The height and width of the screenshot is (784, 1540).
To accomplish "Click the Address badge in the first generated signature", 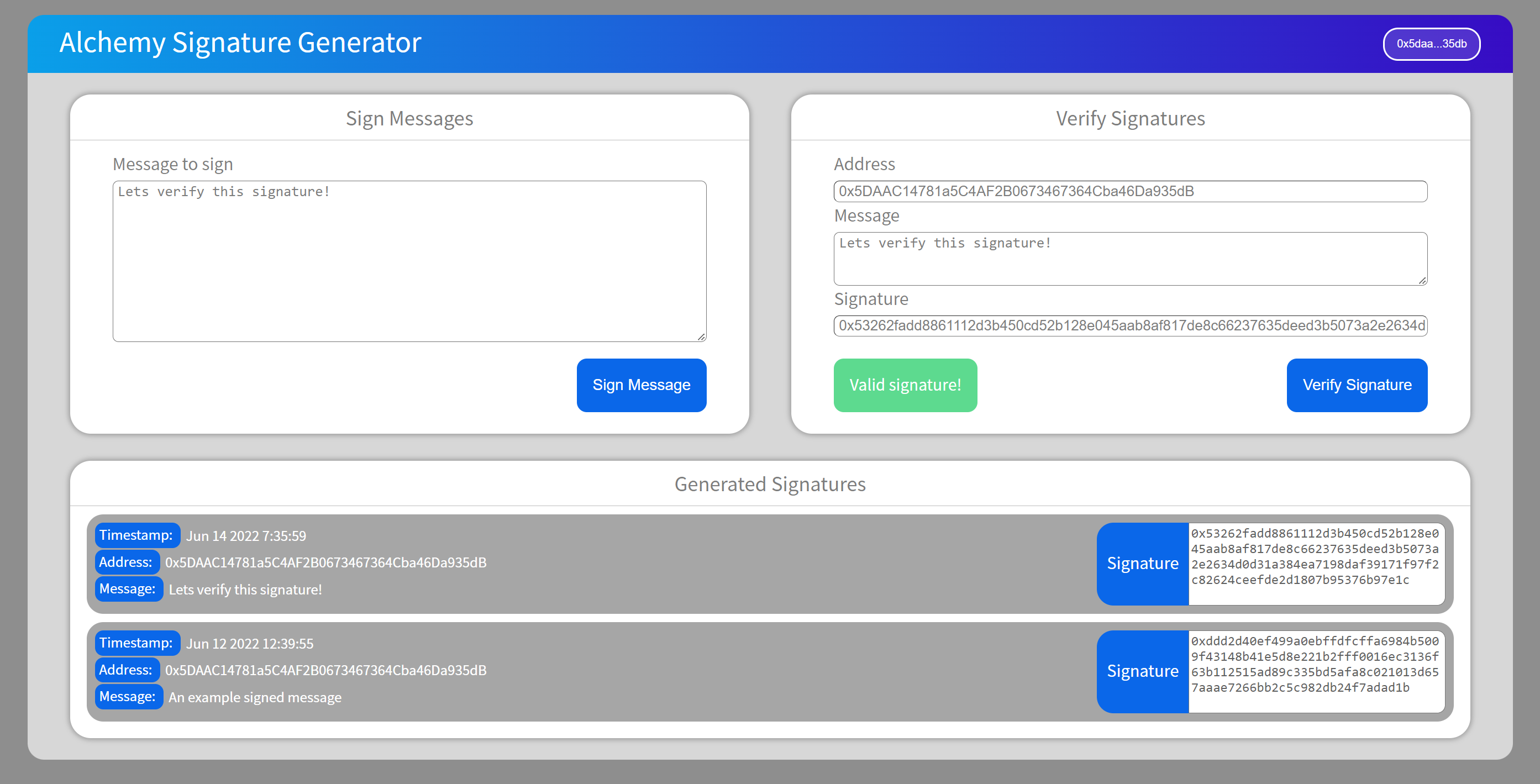I will click(x=126, y=562).
